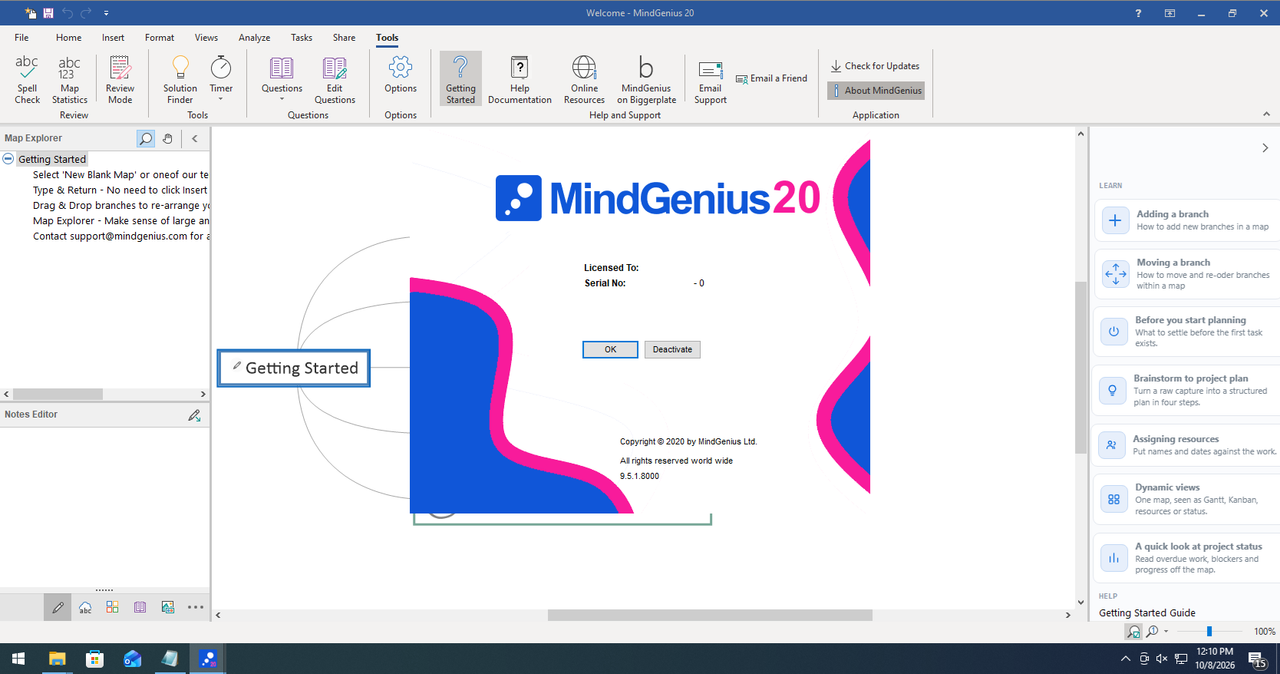Viewport: 1280px width, 674px height.
Task: Switch on Review Mode
Action: [x=120, y=80]
